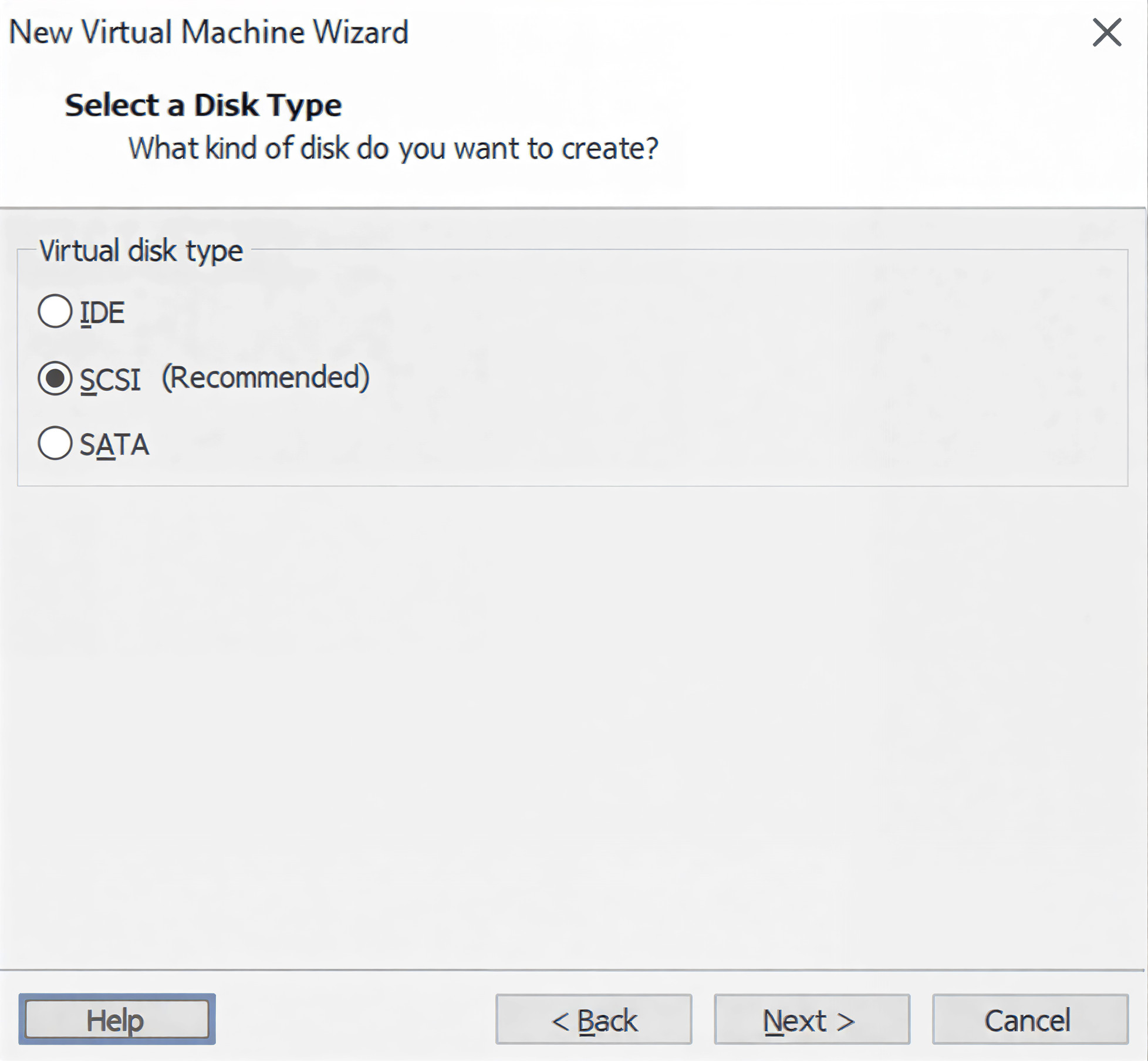
Task: Click the separator line above the buttons
Action: 574,969
